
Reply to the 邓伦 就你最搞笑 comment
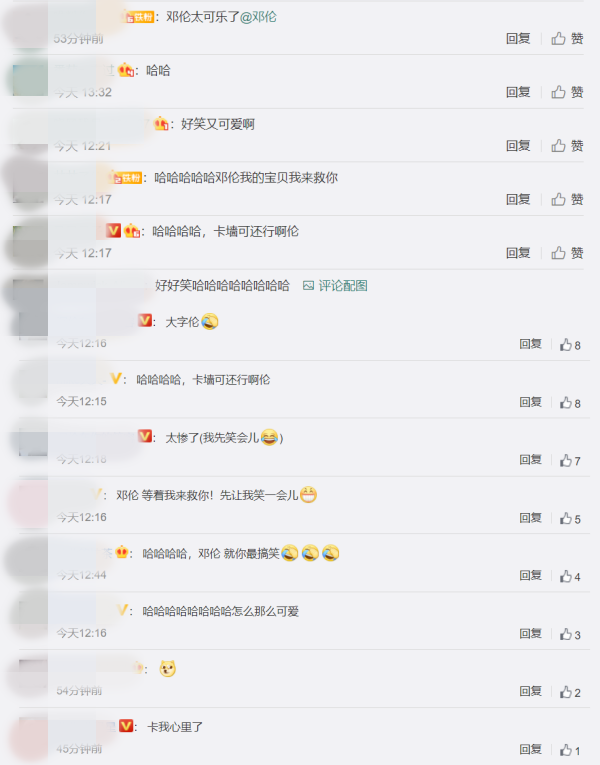(531, 576)
